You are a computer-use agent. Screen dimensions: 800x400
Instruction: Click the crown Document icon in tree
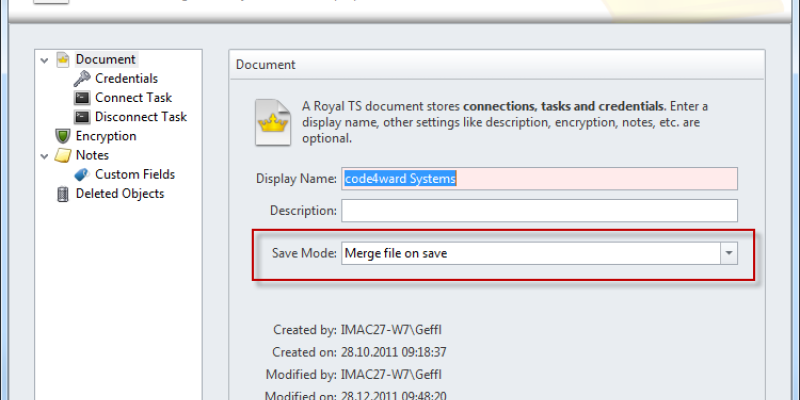coord(63,60)
